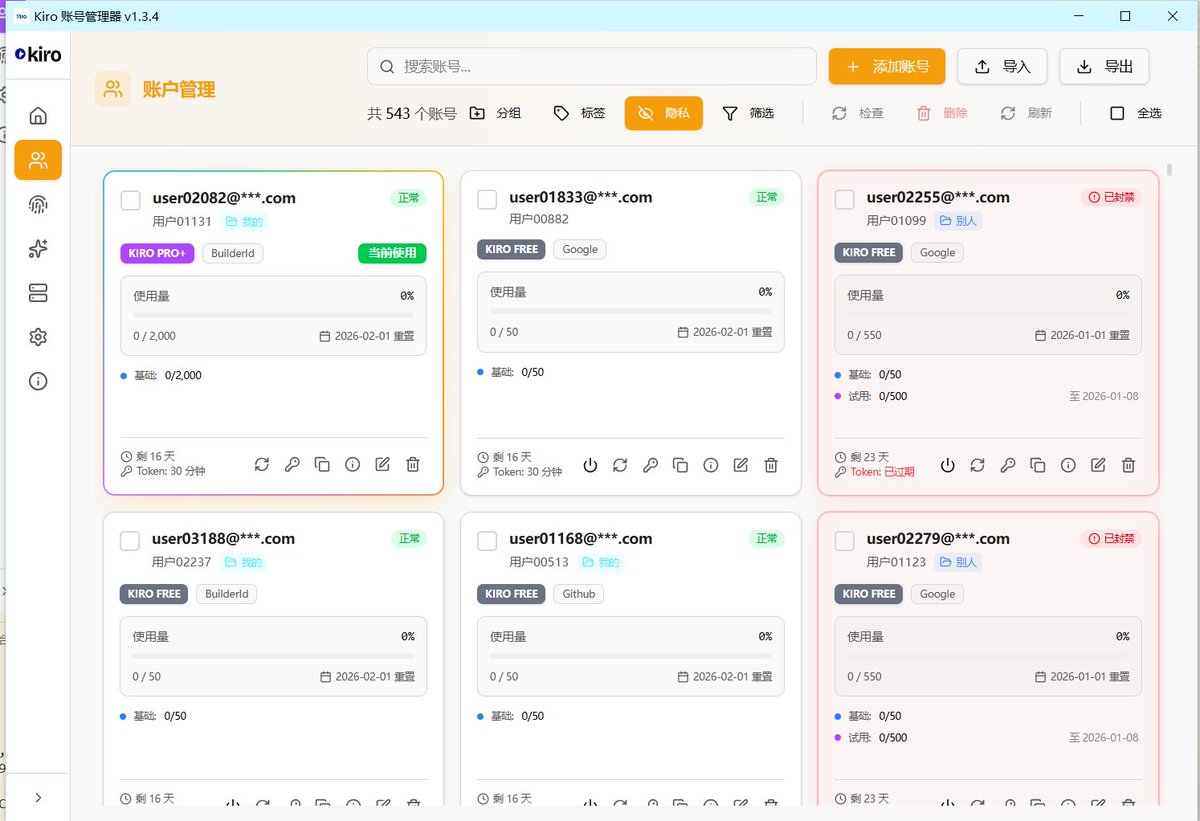This screenshot has height=821, width=1200.
Task: Click key icon on user02082 card
Action: coord(292,464)
